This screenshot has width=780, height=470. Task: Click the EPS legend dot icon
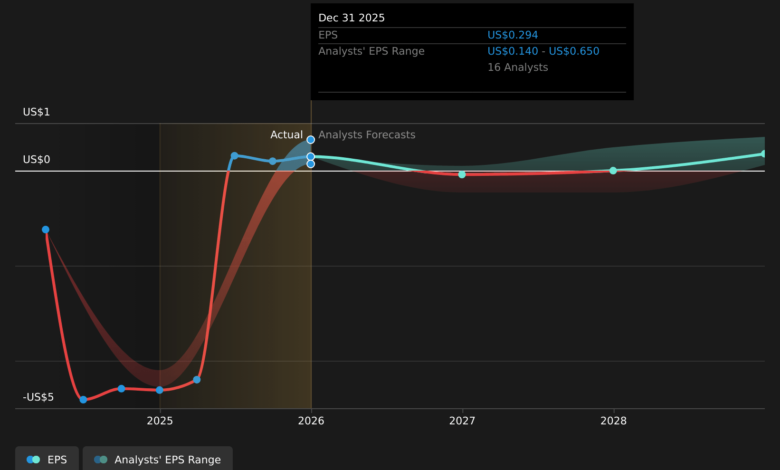[x=33, y=459]
